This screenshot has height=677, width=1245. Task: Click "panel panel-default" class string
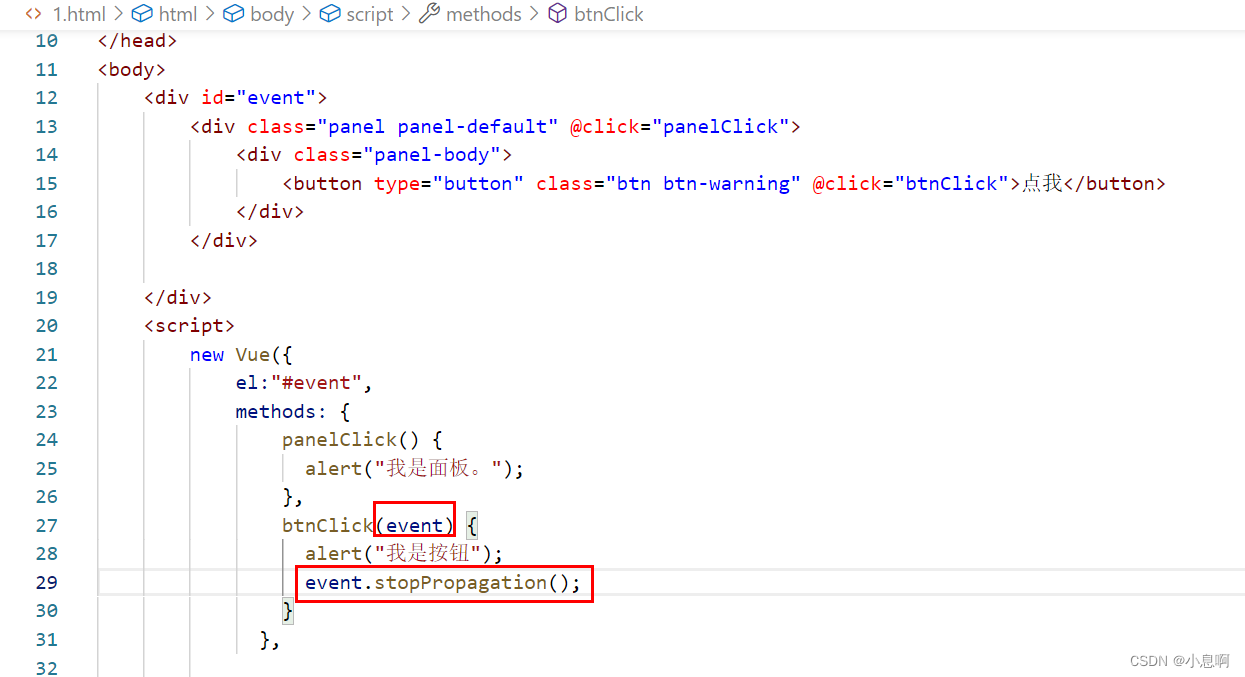(438, 127)
